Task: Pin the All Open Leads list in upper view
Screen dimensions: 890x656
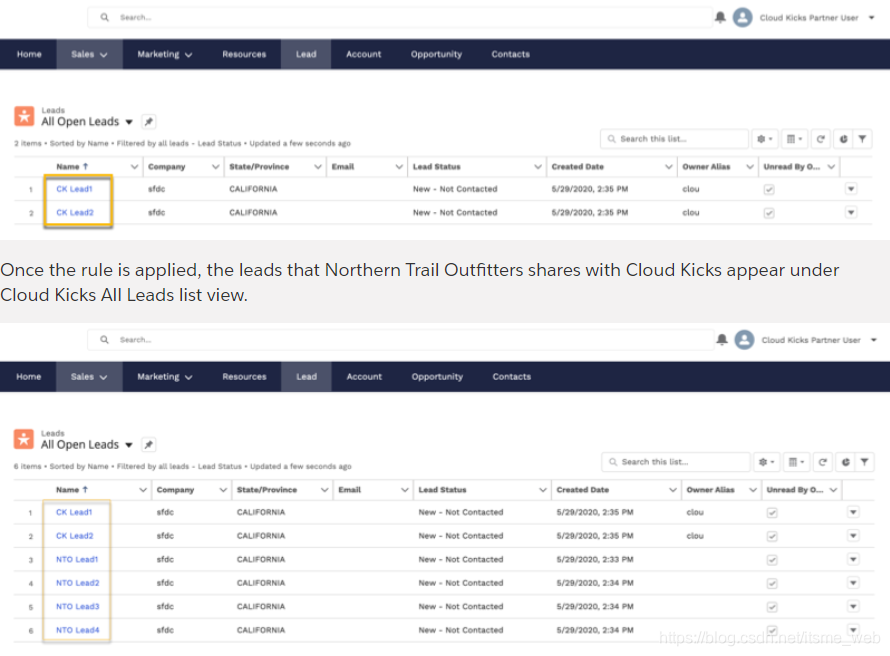Action: point(149,121)
